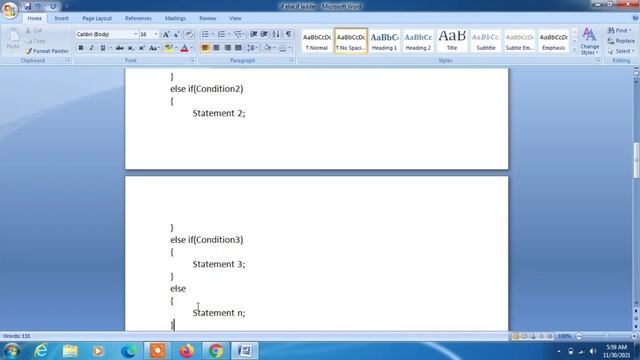Click the Select command in Editing

pyautogui.click(x=620, y=51)
